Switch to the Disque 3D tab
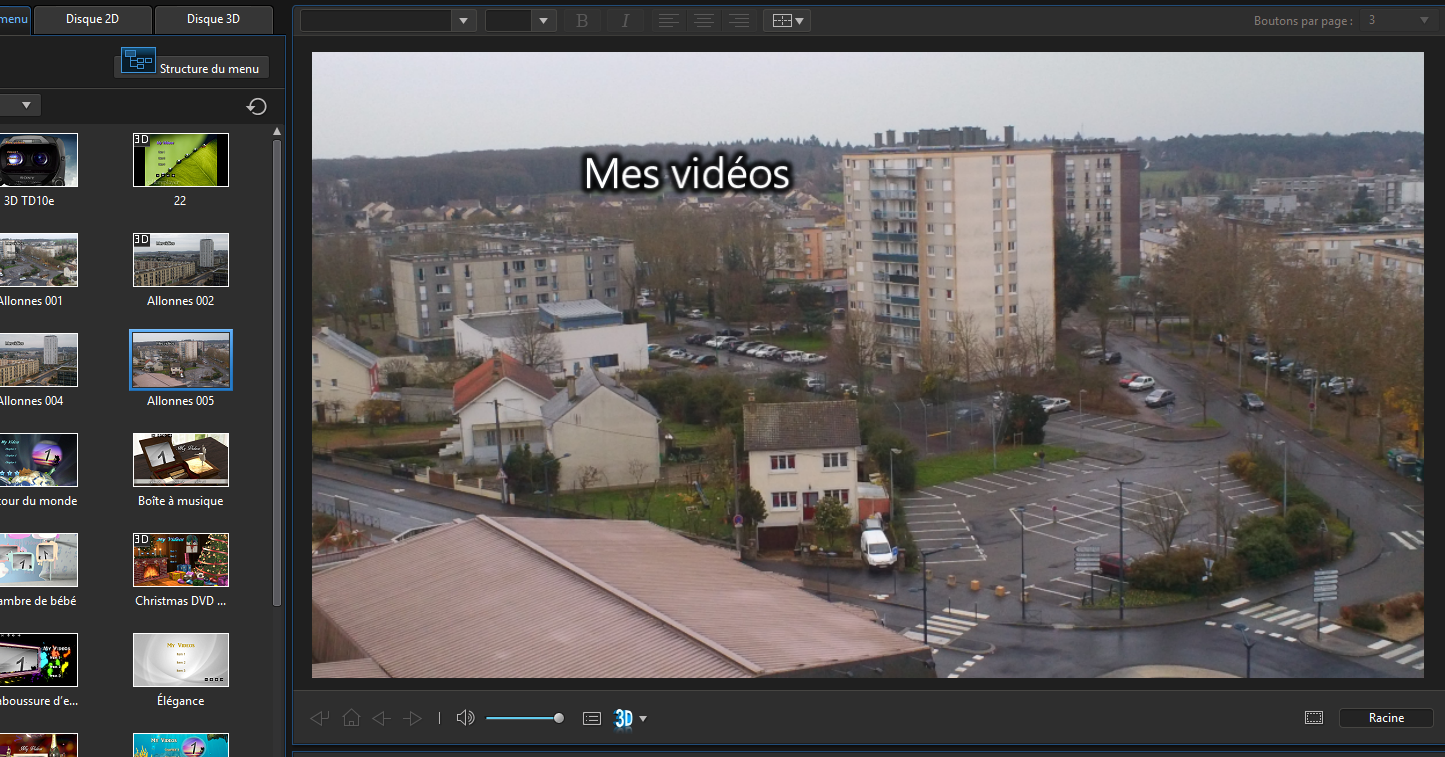This screenshot has width=1445, height=757. click(214, 20)
